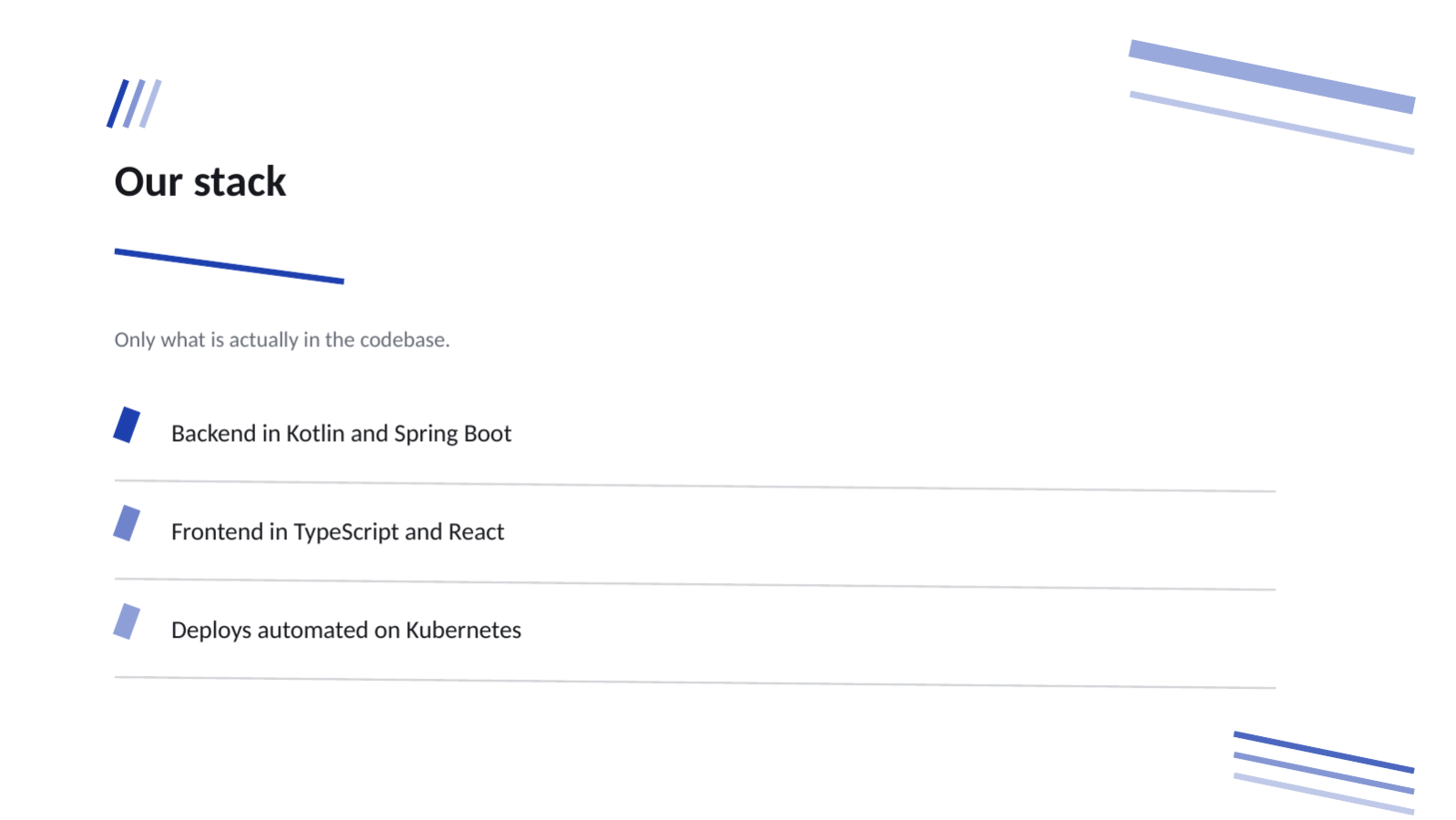Click the palest stripe in bottom-right decoration

pyautogui.click(x=1324, y=794)
